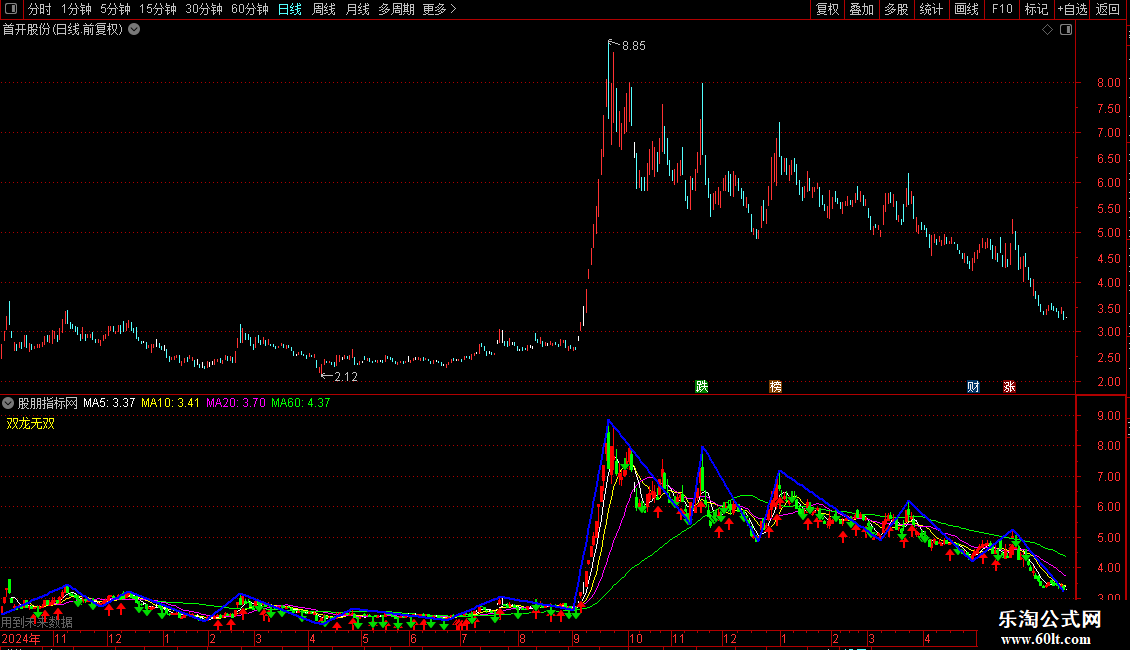Select the 5分钟 period tab
The image size is (1130, 650).
[115, 9]
